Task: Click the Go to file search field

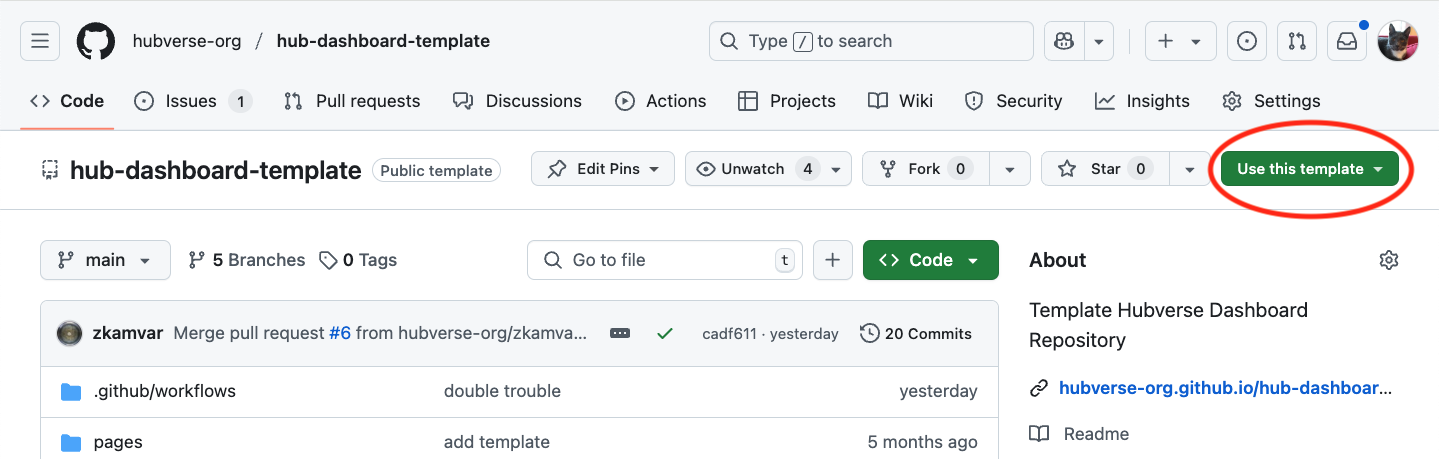Action: point(666,260)
